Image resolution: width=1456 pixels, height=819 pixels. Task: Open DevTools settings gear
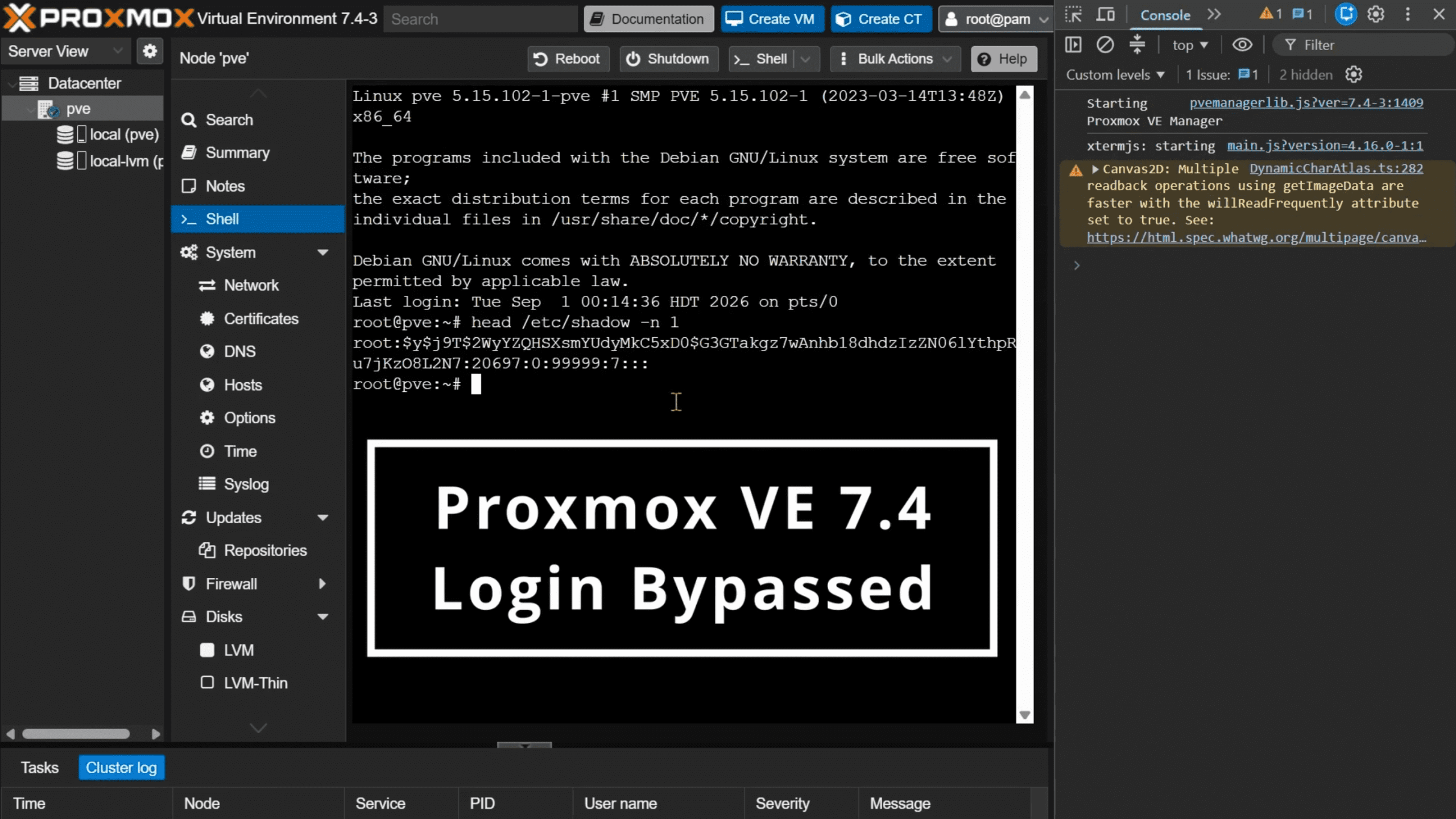pyautogui.click(x=1375, y=15)
